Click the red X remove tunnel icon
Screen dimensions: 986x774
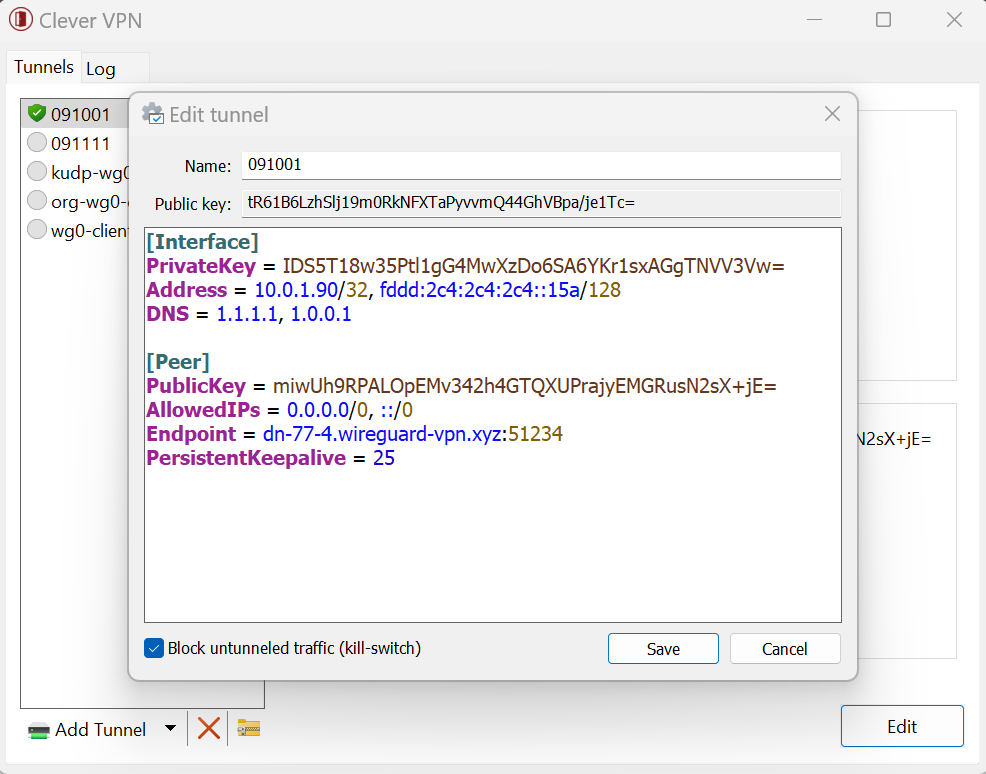(209, 729)
